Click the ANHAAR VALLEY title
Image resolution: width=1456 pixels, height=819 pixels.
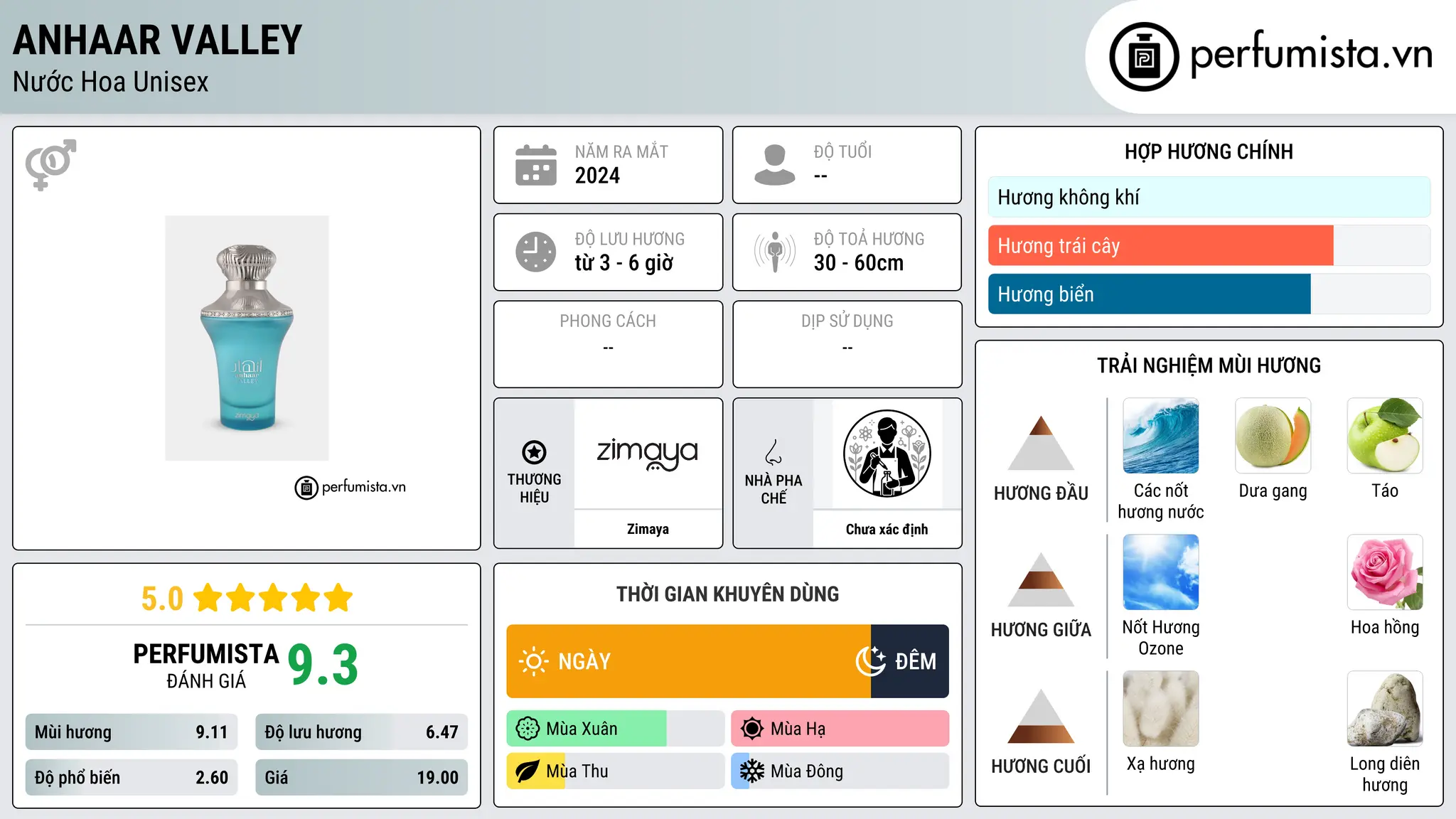coord(158,40)
